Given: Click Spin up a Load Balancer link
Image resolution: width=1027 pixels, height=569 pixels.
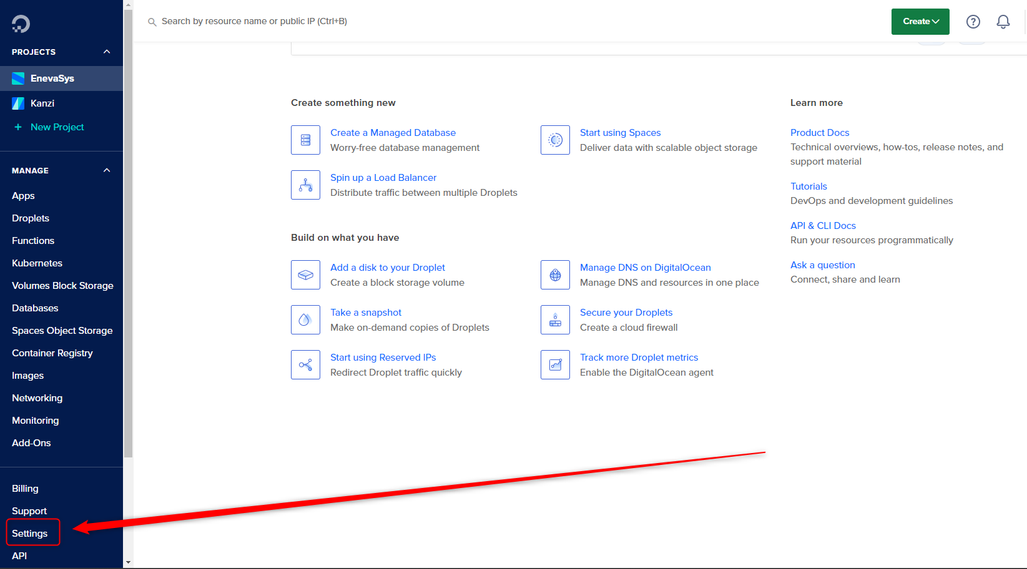Looking at the screenshot, I should (383, 177).
